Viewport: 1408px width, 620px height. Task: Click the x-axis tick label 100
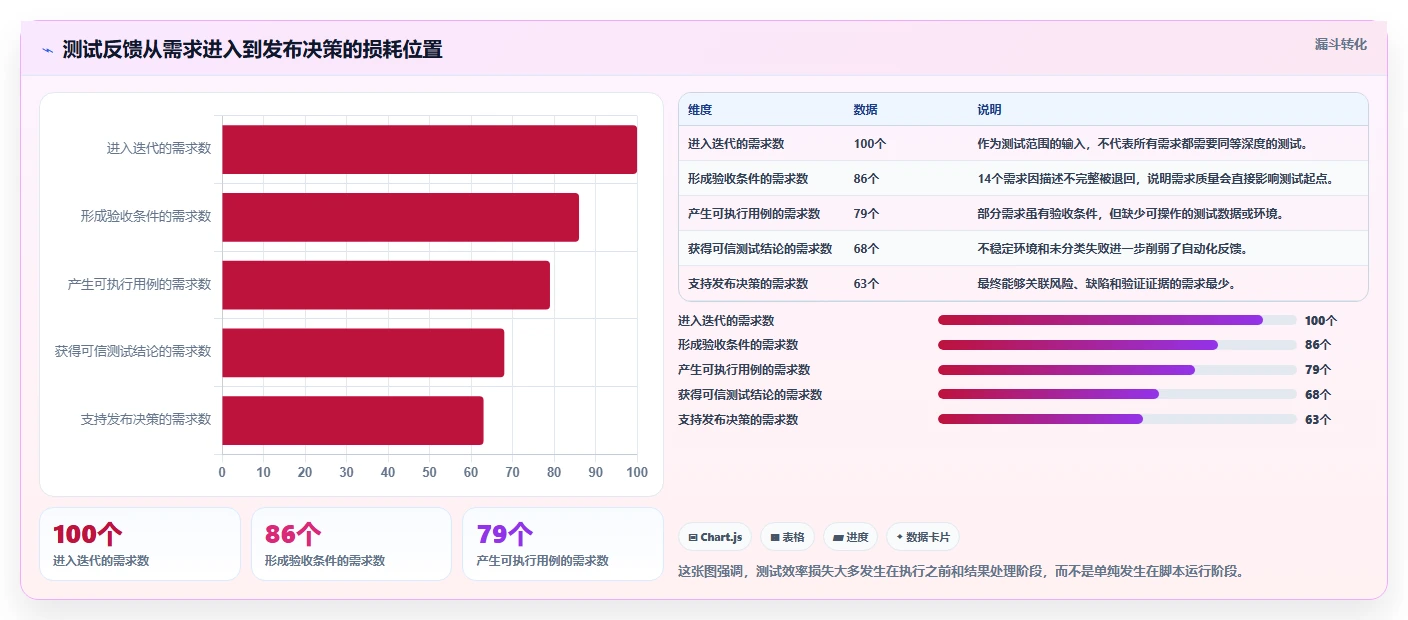click(637, 472)
